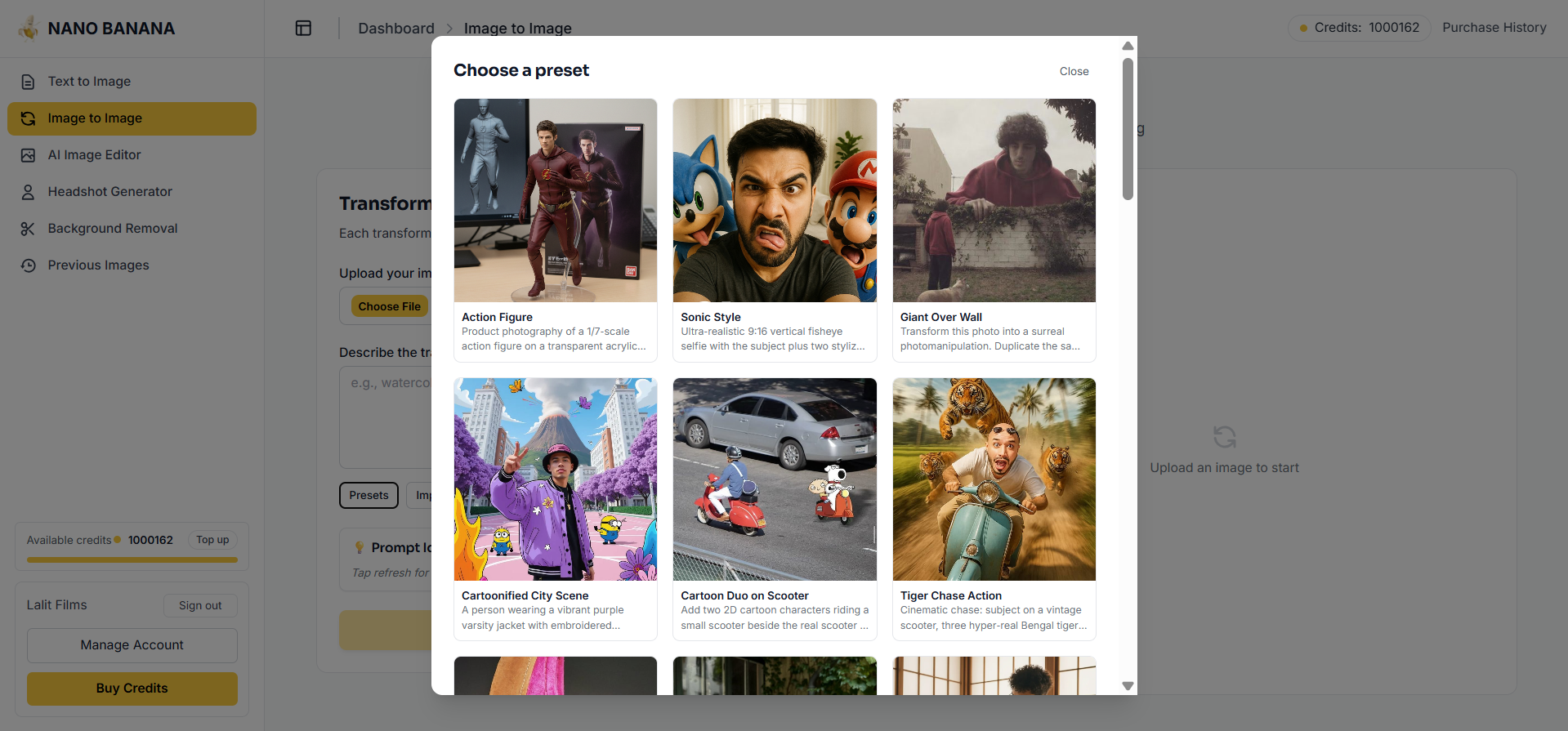This screenshot has width=1568, height=731.
Task: Click the NANO BANANA brand name
Action: (x=111, y=29)
